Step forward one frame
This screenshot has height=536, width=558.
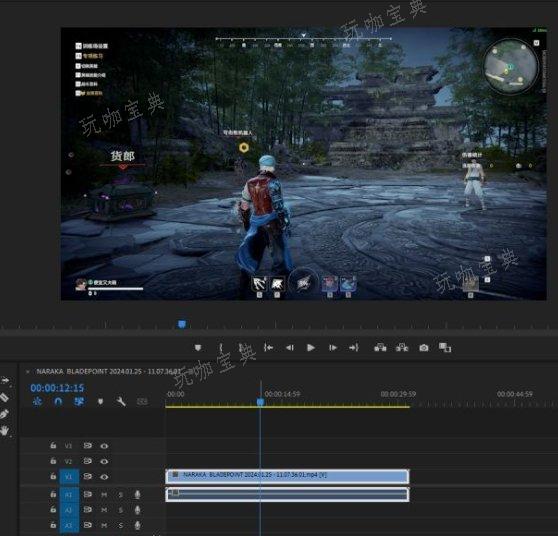[333, 348]
